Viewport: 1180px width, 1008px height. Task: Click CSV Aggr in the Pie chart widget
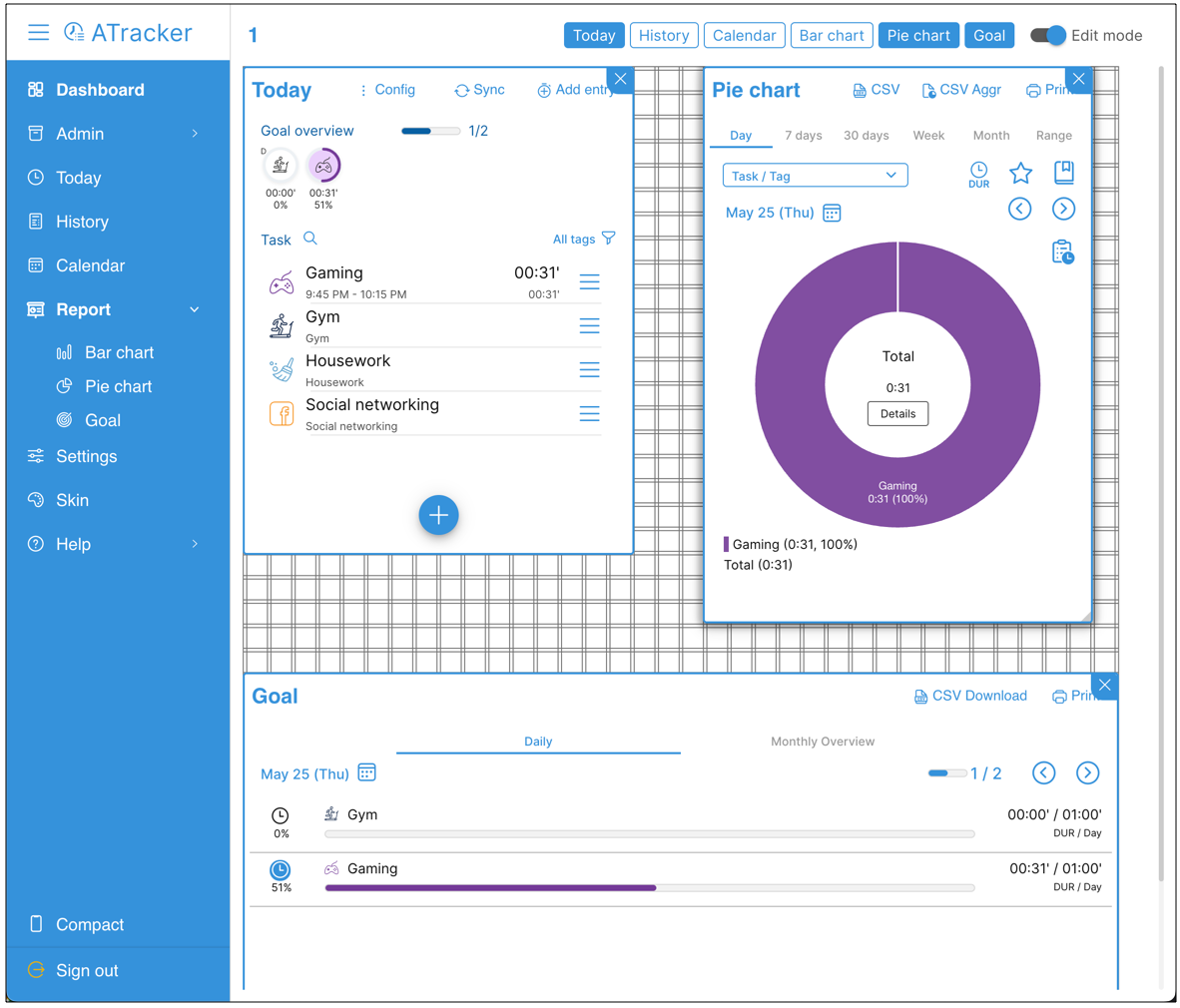(x=961, y=90)
